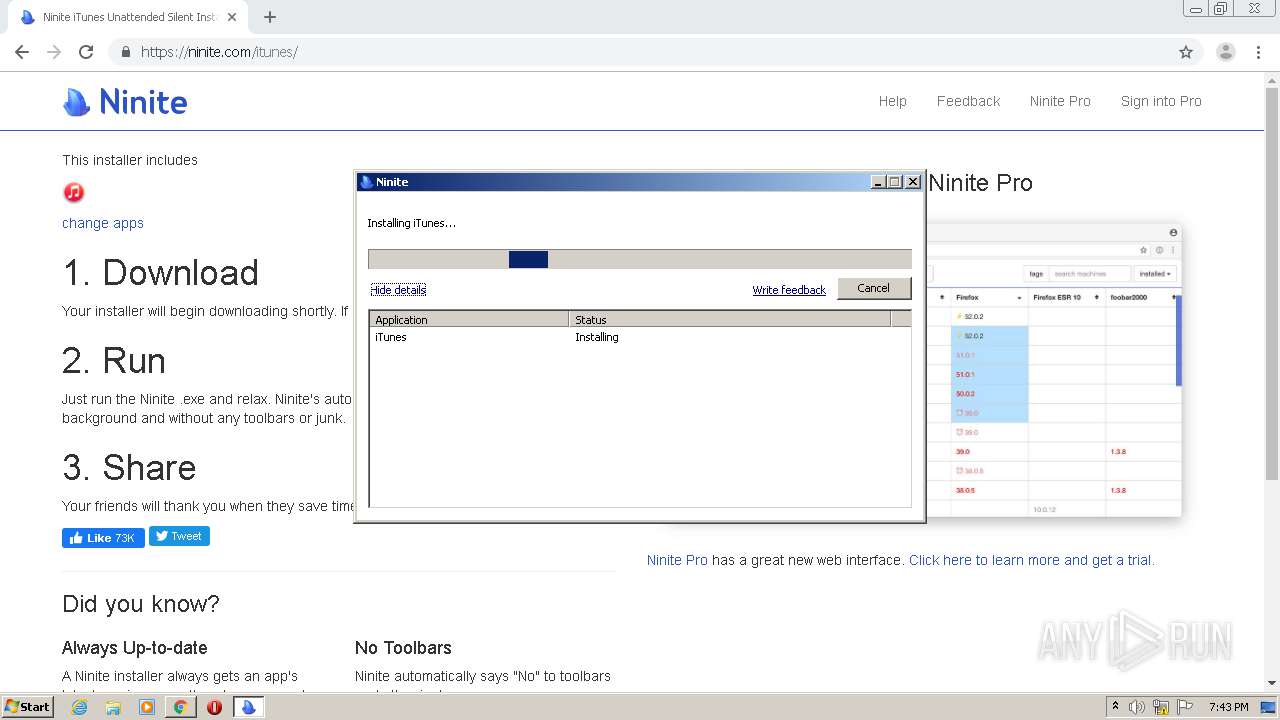The height and width of the screenshot is (720, 1280).
Task: Hide details in the Ninite installer
Action: pyautogui.click(x=398, y=290)
